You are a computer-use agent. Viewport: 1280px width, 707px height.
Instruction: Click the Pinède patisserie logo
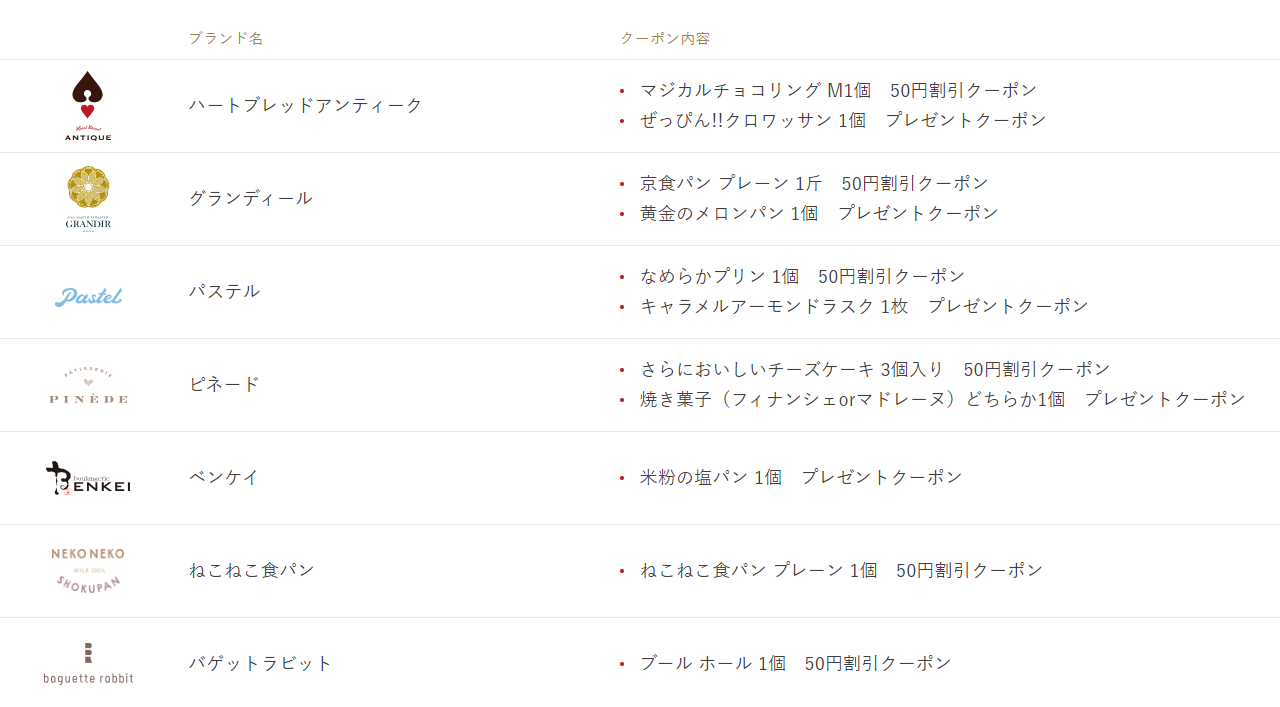coord(88,385)
